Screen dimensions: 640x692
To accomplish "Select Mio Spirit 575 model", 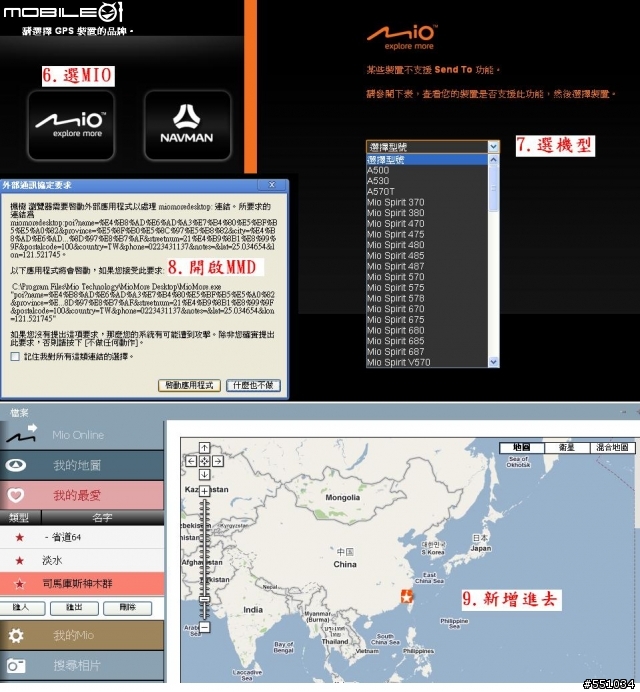I will pos(427,288).
